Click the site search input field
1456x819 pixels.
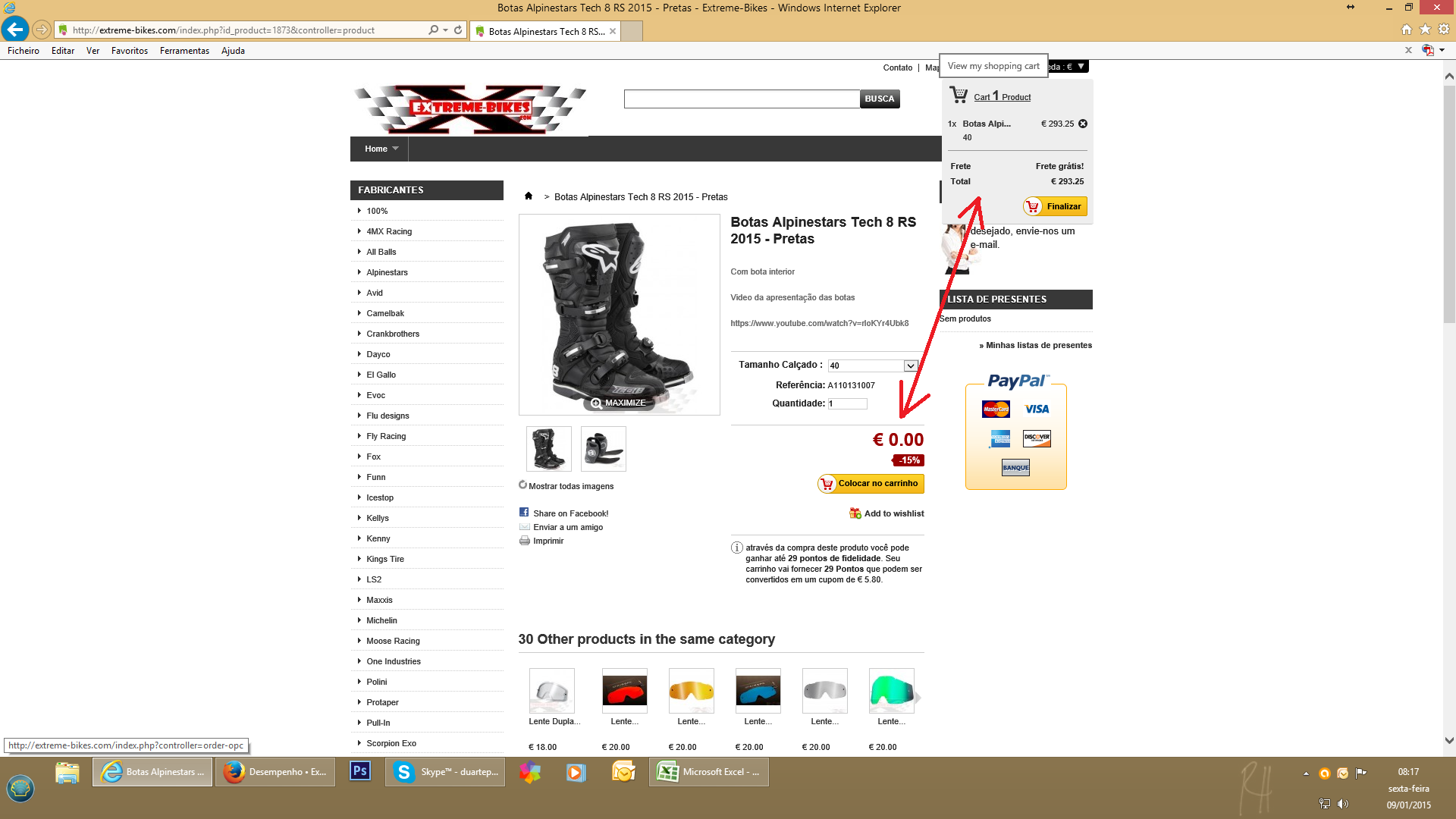(x=742, y=99)
